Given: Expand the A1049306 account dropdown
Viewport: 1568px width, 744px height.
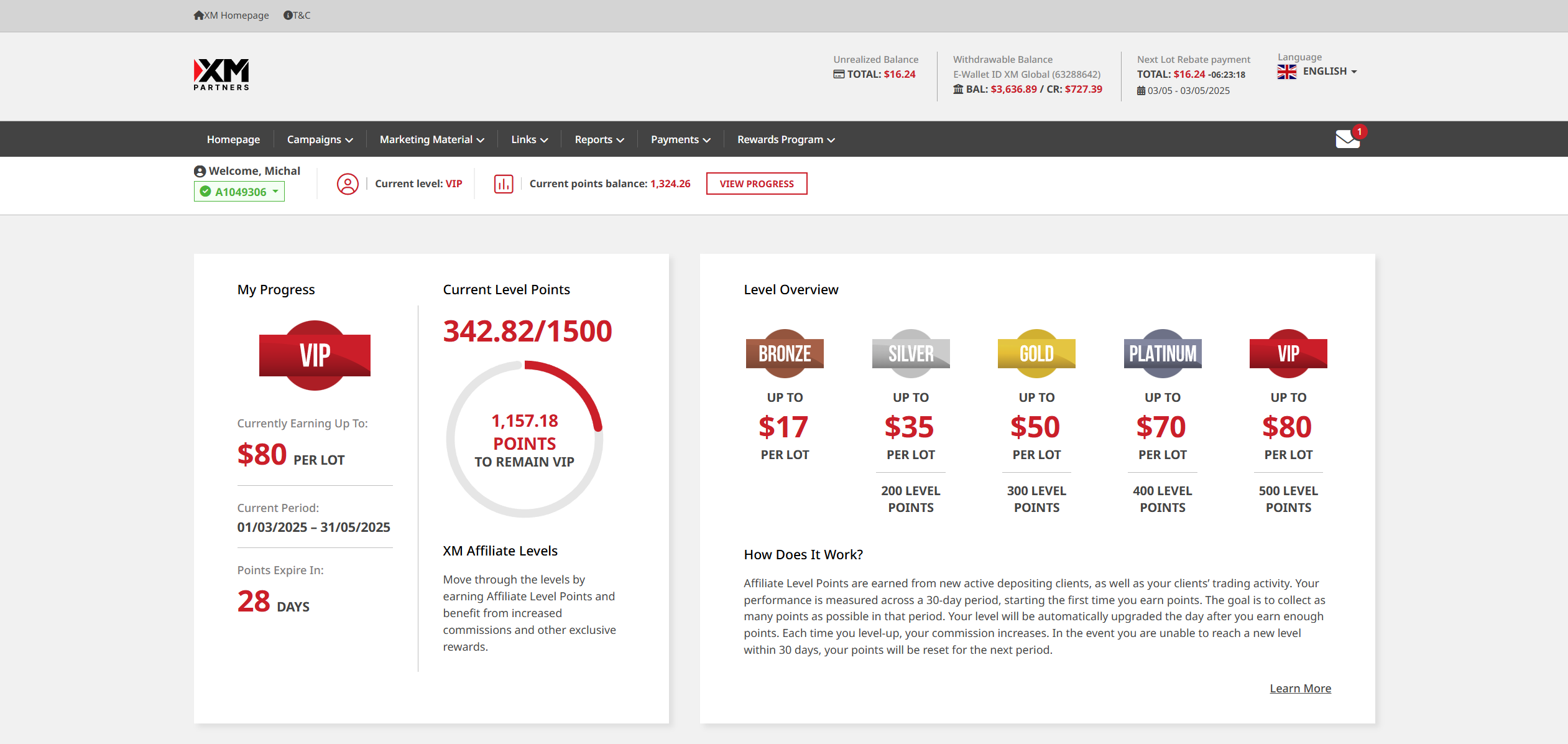Looking at the screenshot, I should 239,192.
